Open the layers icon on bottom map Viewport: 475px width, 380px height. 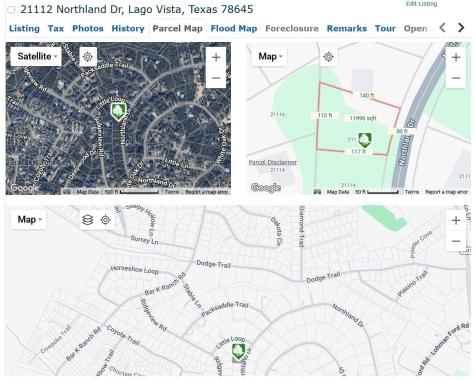point(87,220)
